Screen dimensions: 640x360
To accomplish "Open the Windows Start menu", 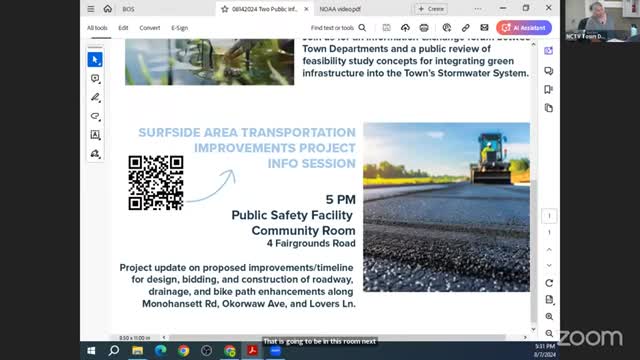I will click(x=91, y=351).
